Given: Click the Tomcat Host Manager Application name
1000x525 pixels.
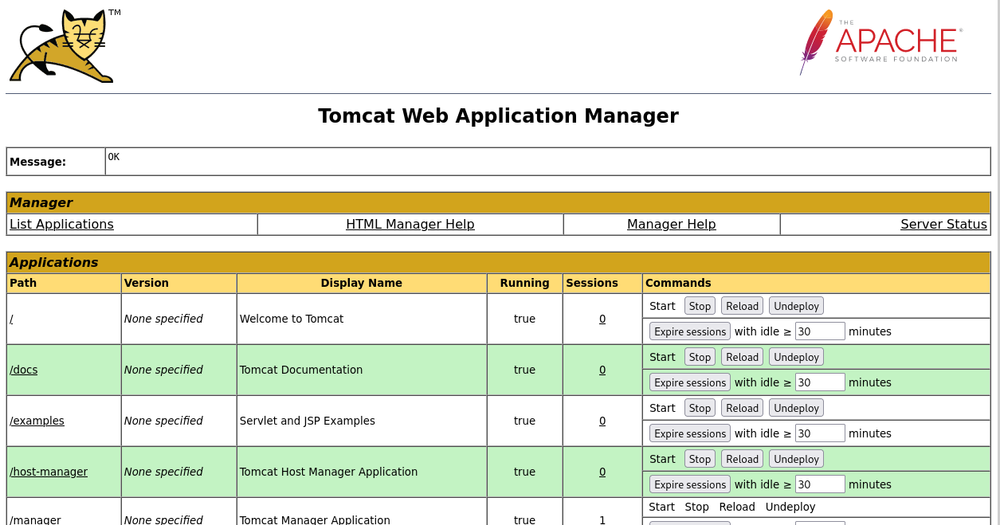Looking at the screenshot, I should pyautogui.click(x=328, y=472).
